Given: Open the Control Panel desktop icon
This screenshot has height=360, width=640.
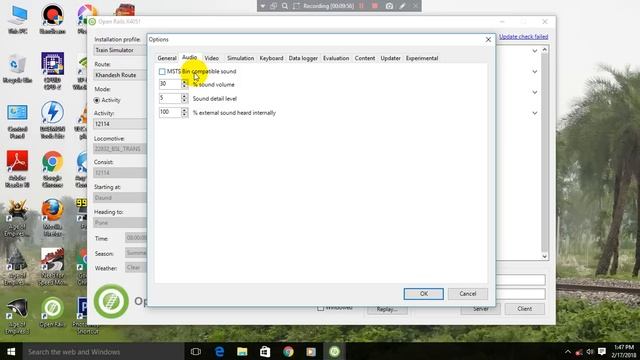Looking at the screenshot, I should coord(17,122).
